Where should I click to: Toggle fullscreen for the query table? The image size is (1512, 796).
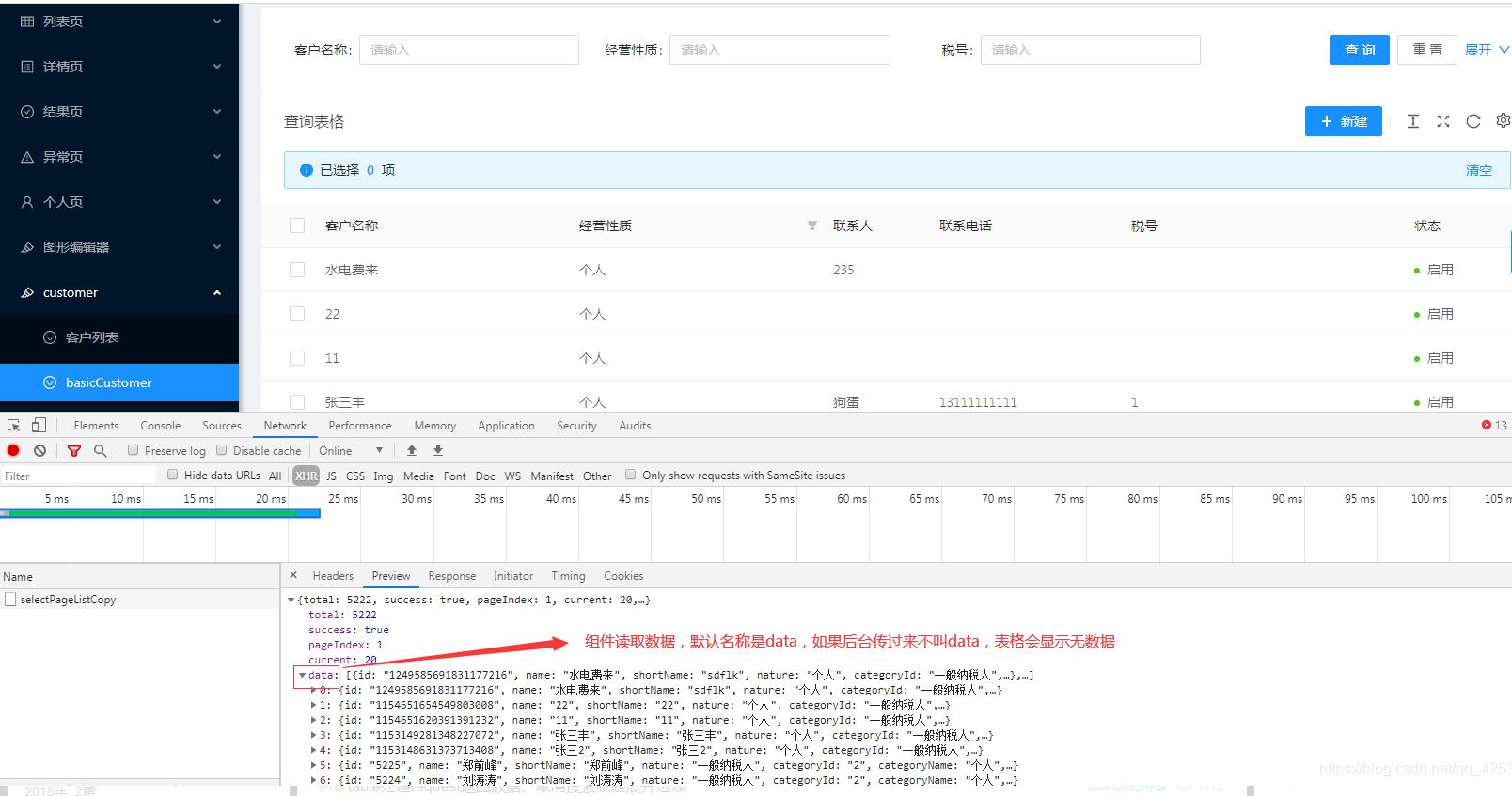click(1443, 121)
